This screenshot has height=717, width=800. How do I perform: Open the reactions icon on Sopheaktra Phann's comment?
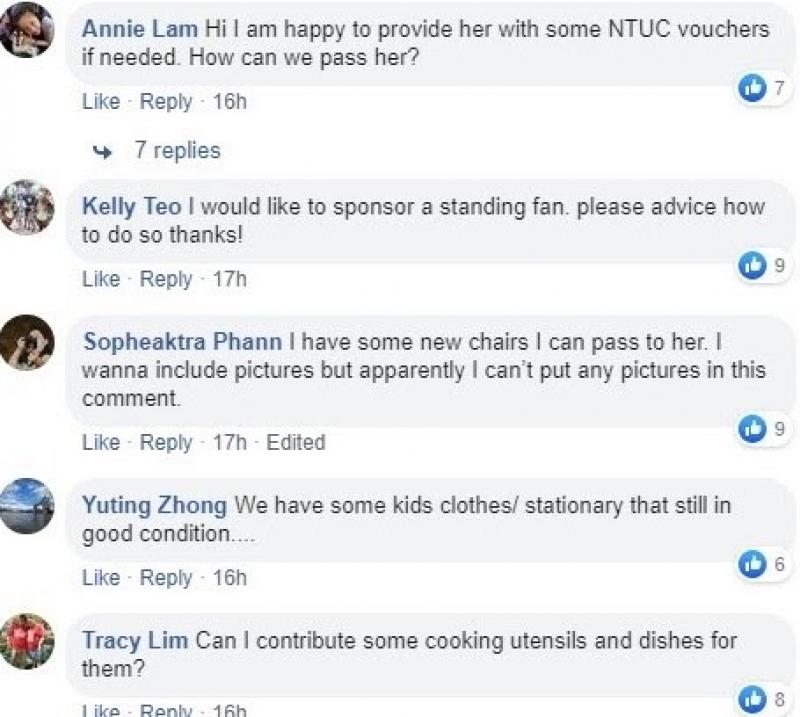coord(751,429)
